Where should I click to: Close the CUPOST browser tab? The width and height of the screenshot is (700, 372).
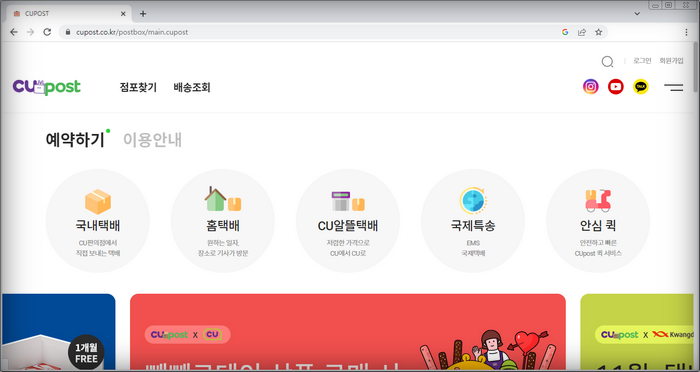pyautogui.click(x=123, y=14)
